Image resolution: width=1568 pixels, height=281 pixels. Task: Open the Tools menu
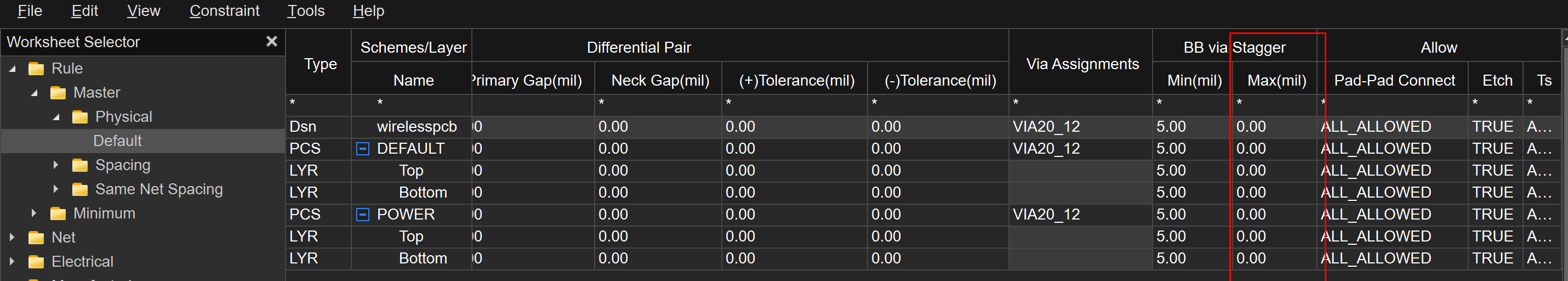tap(306, 11)
